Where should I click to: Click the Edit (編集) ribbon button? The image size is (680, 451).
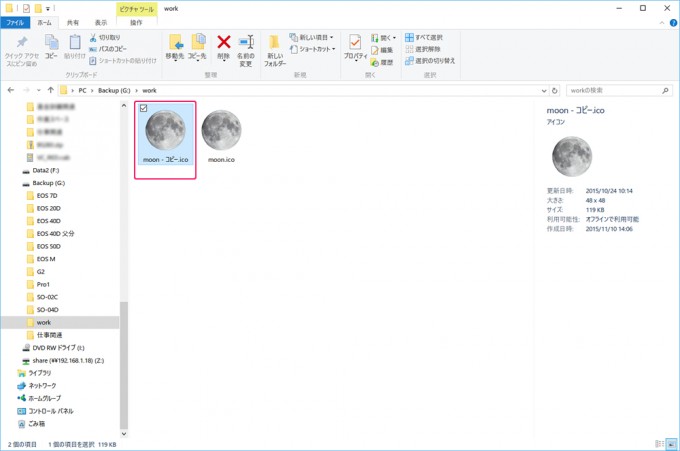(x=382, y=50)
